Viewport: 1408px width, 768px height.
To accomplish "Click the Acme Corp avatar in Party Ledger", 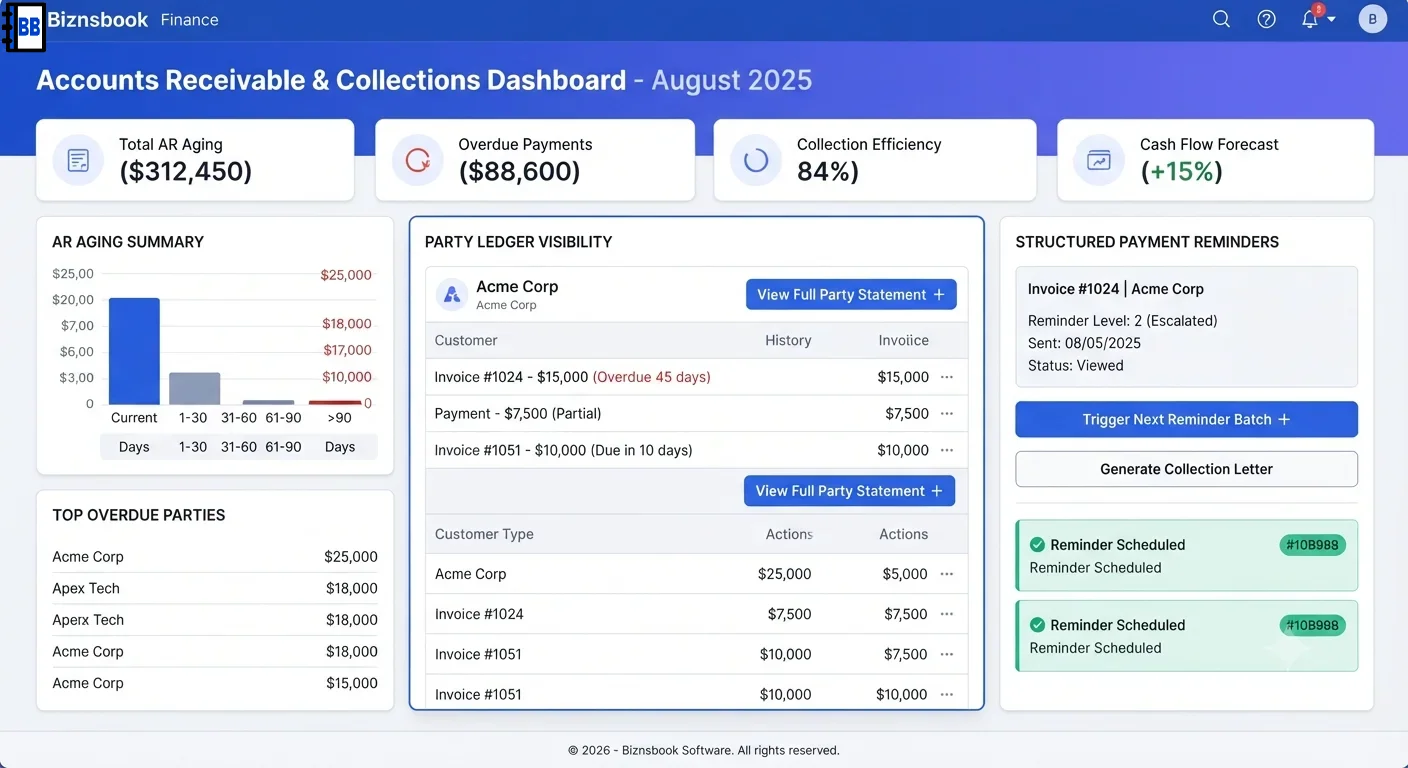I will [x=452, y=294].
